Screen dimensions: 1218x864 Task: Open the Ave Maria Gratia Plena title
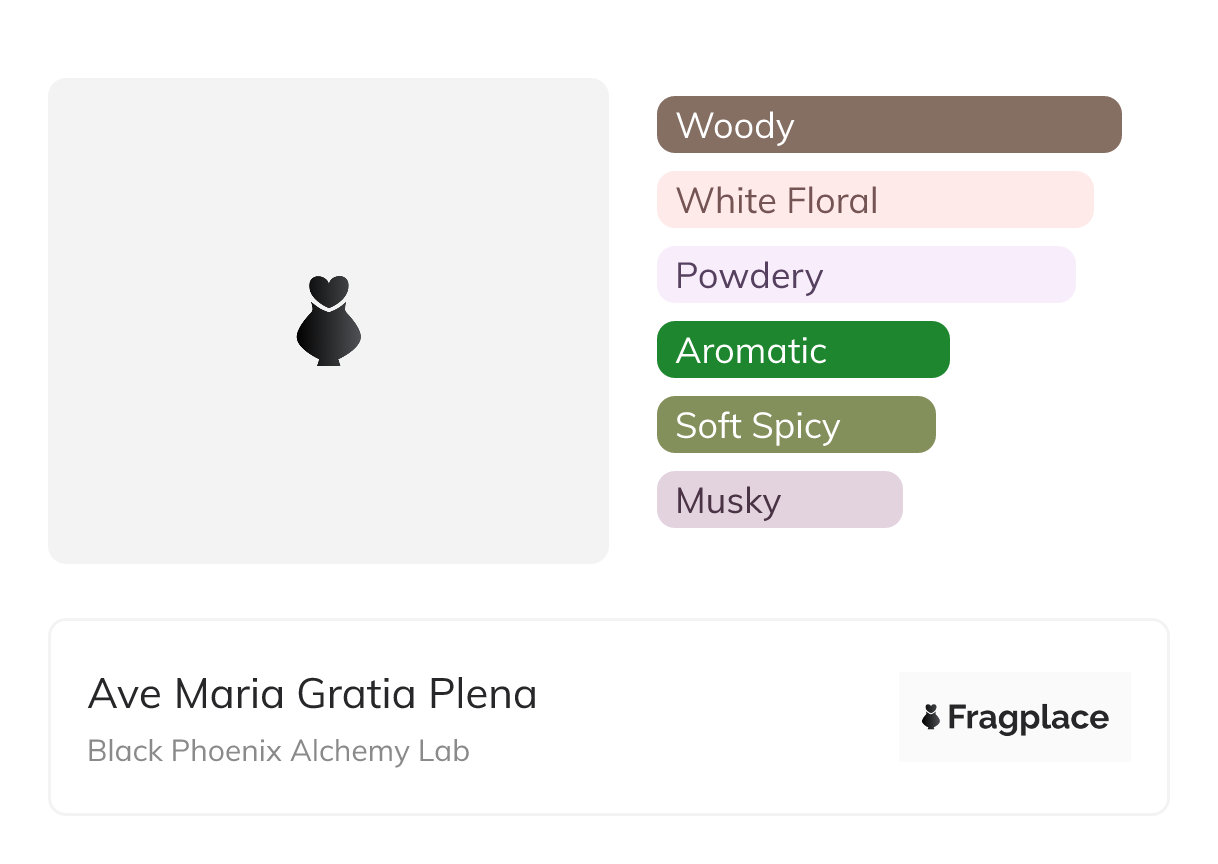tap(312, 694)
